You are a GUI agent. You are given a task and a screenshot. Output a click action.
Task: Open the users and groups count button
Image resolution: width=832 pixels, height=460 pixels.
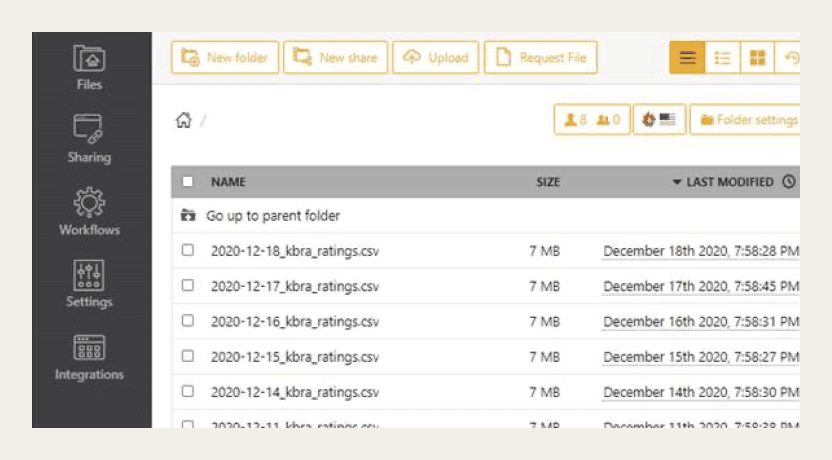[592, 119]
